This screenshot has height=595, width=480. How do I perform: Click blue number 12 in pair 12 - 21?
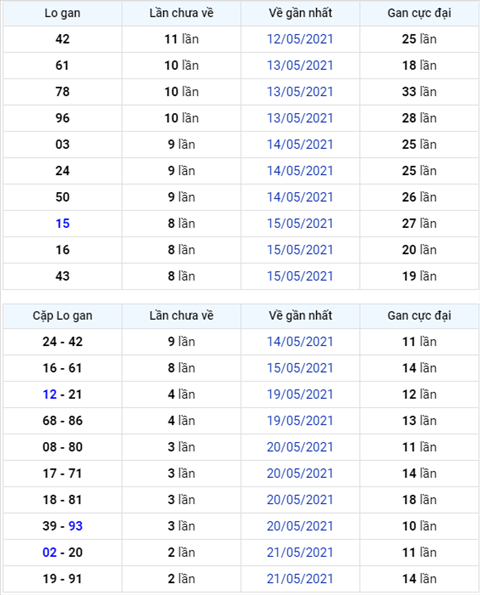tap(50, 394)
